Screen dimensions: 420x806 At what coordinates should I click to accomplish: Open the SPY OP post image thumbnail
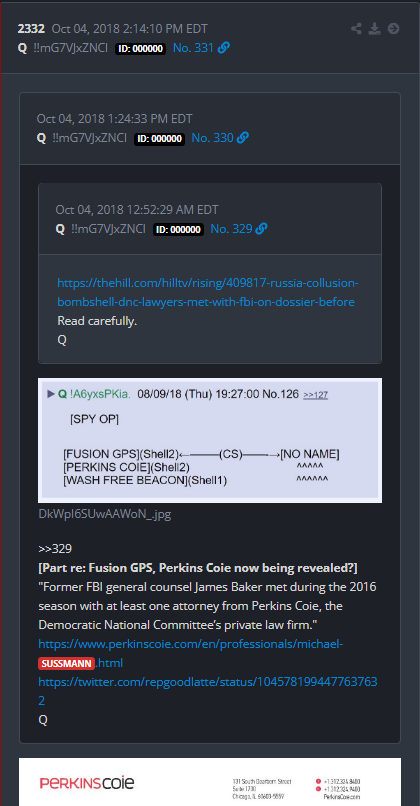[210, 441]
